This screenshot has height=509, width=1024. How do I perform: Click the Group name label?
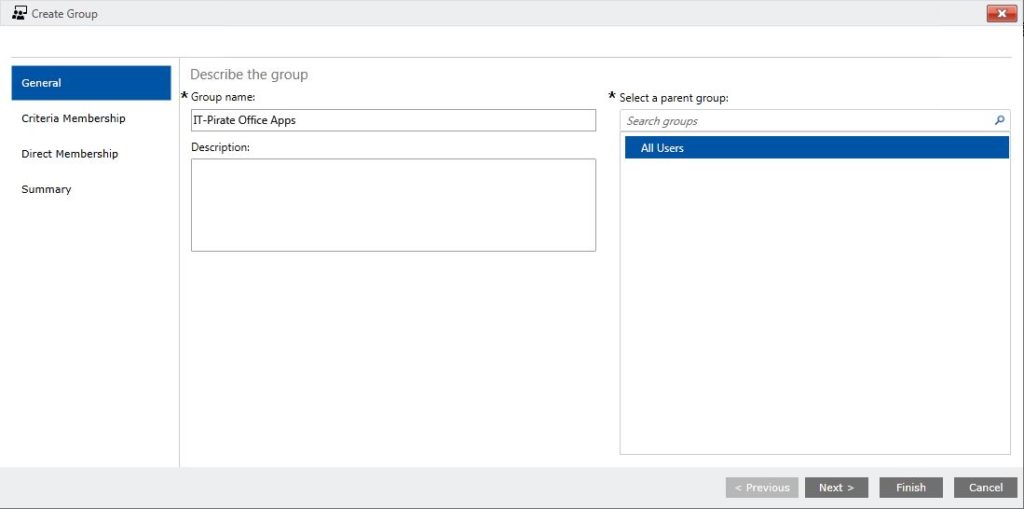[x=223, y=97]
